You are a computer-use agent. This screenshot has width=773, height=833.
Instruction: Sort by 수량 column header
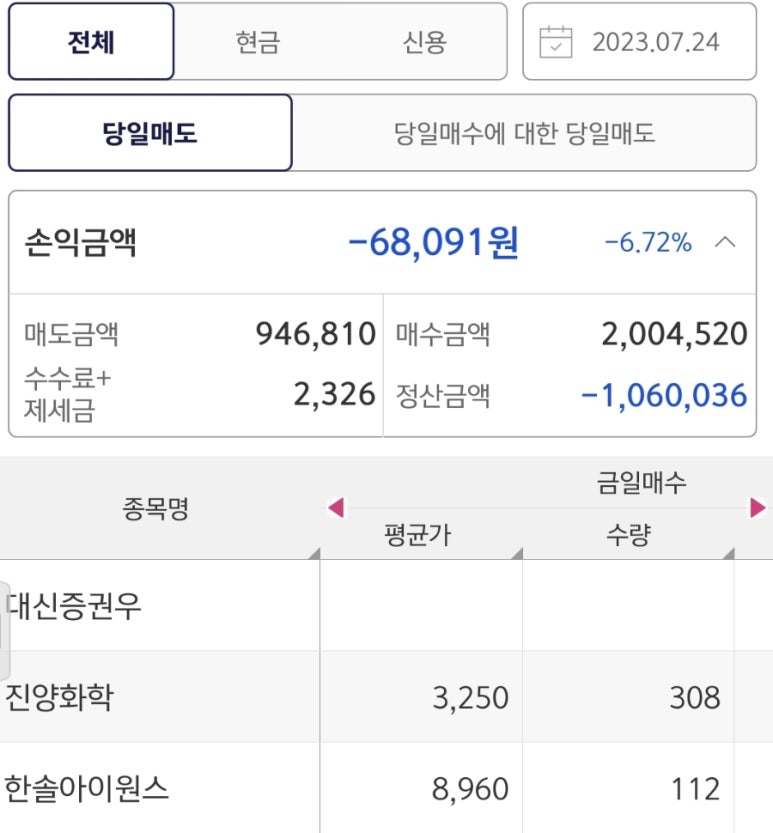tap(627, 535)
